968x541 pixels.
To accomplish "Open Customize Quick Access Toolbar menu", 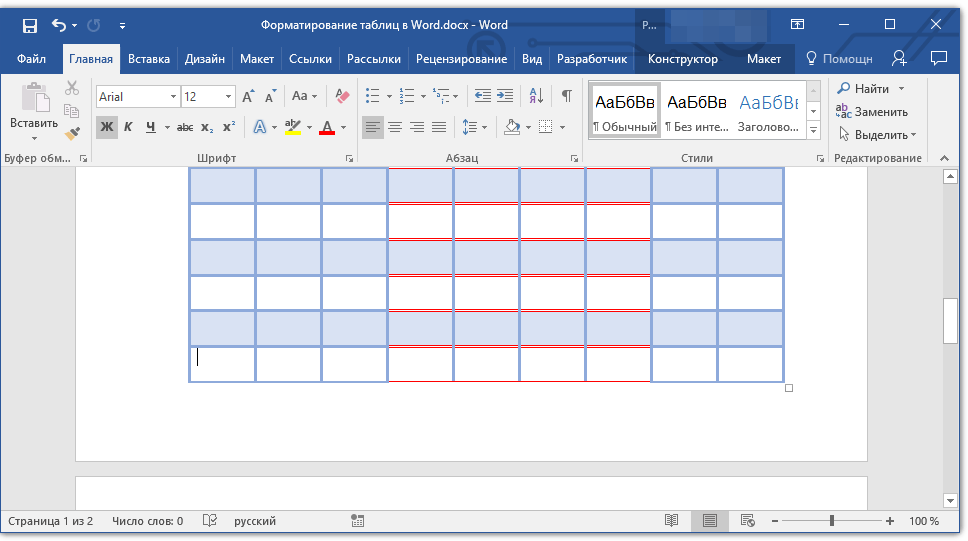I will (x=122, y=26).
